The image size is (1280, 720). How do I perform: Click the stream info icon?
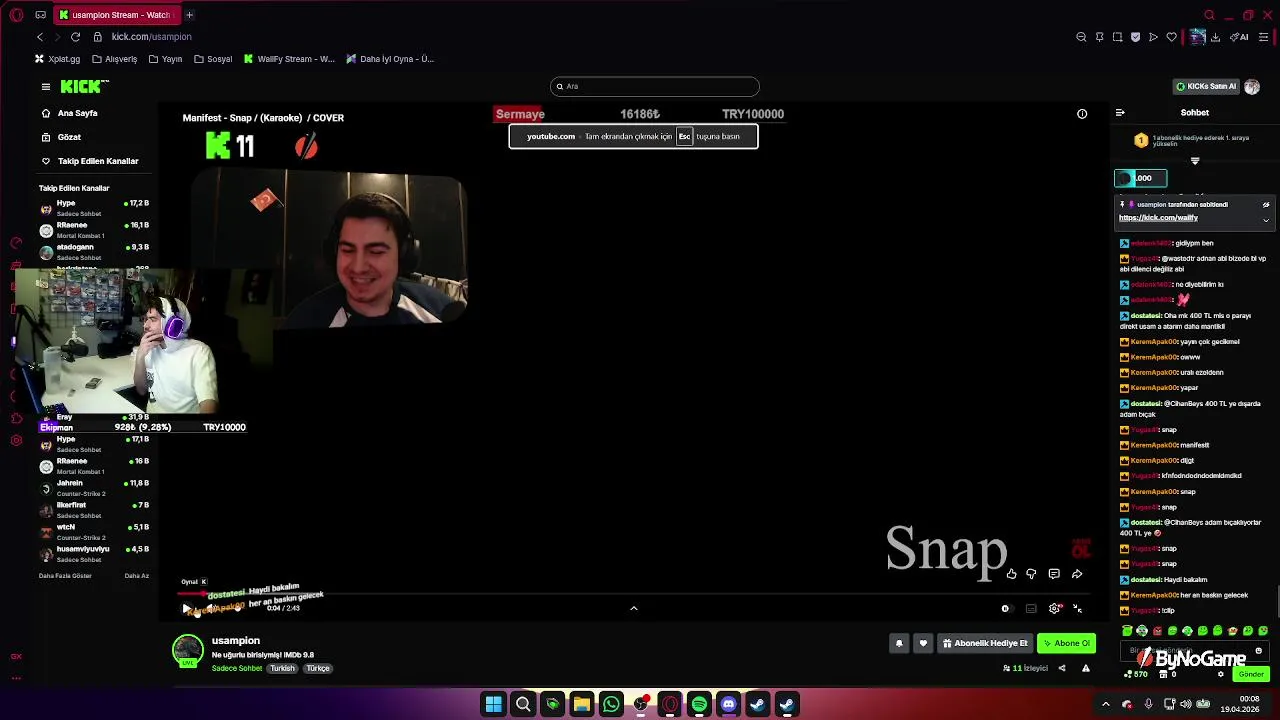pos(1082,114)
